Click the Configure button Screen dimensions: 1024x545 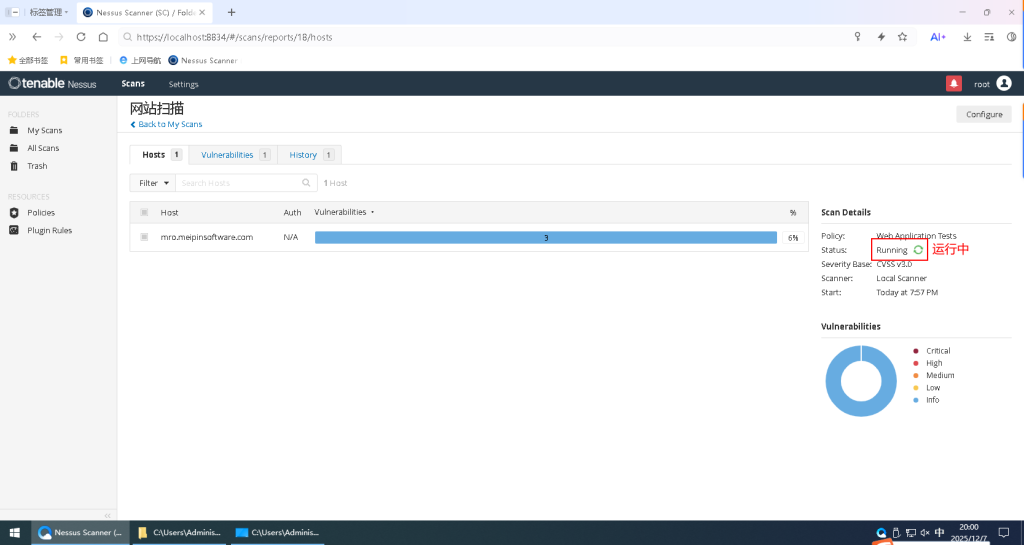[x=983, y=114]
